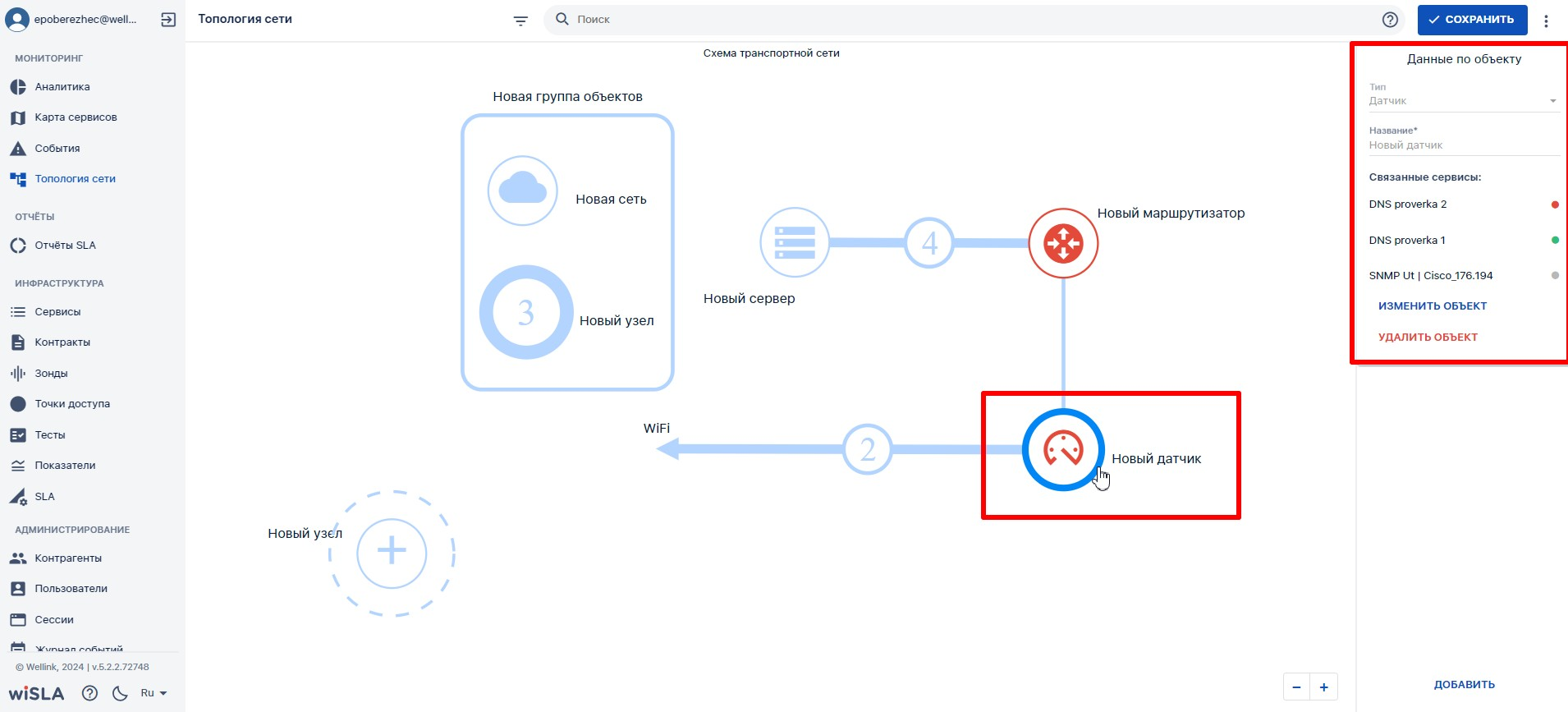Screen dimensions: 1568x712
Task: Open the help question mark in the top bar
Action: coord(1390,20)
